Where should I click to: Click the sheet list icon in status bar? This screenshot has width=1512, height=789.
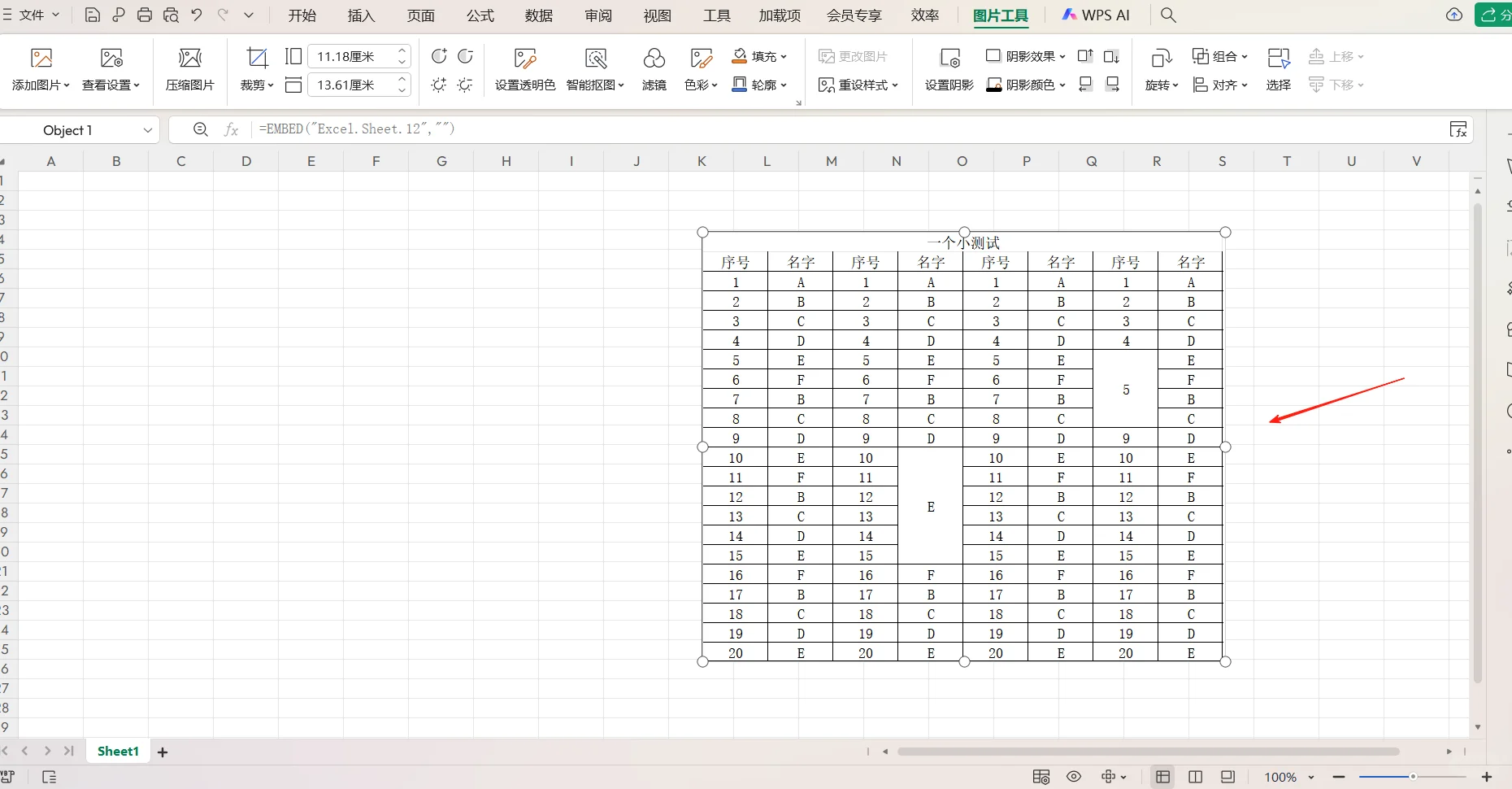[x=49, y=777]
